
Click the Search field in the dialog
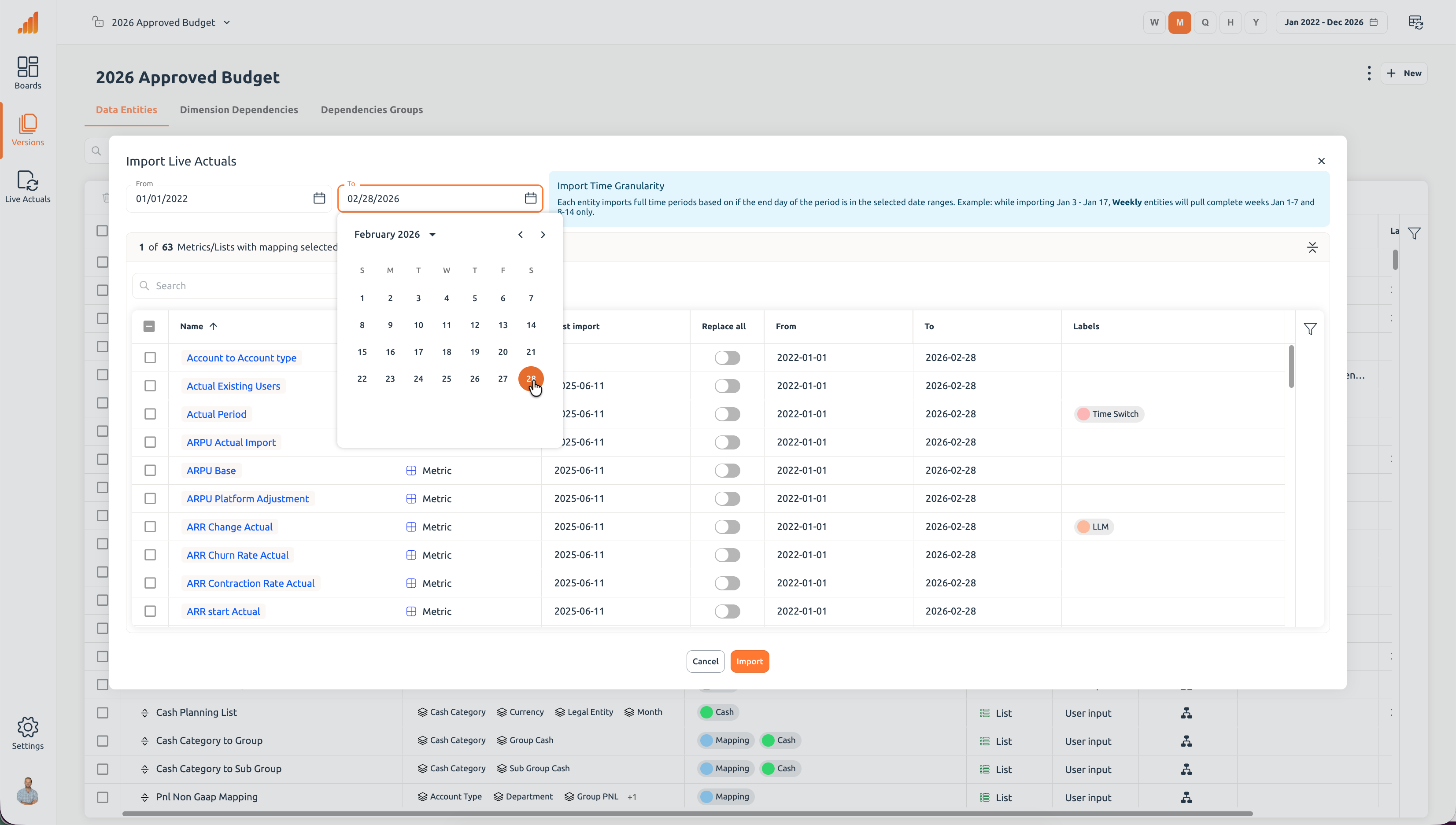(x=227, y=285)
